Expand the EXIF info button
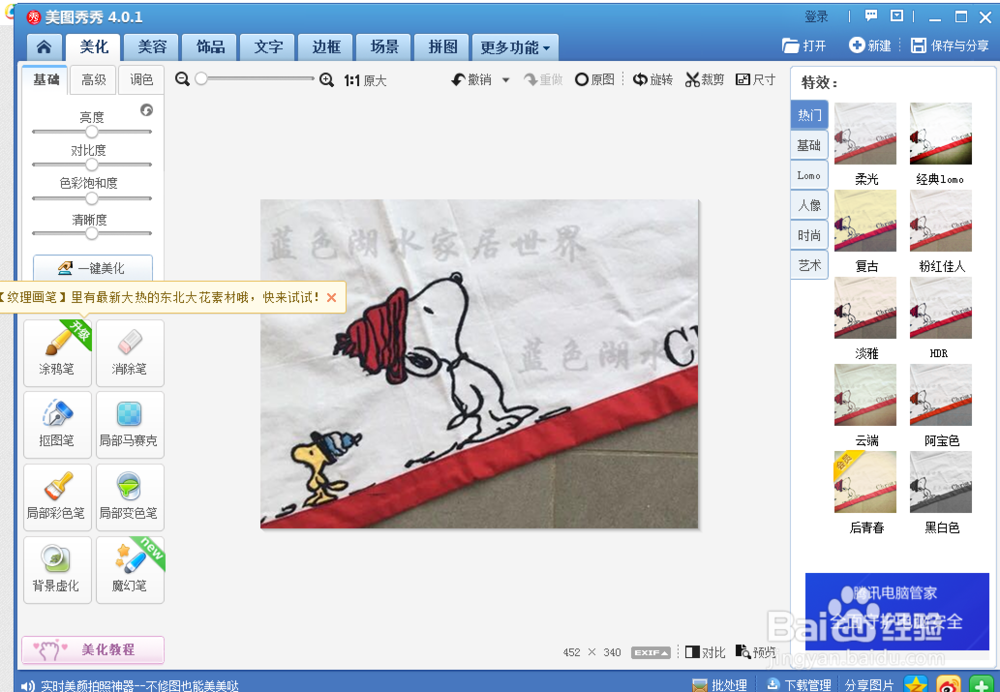This screenshot has width=1000, height=692. click(x=651, y=652)
